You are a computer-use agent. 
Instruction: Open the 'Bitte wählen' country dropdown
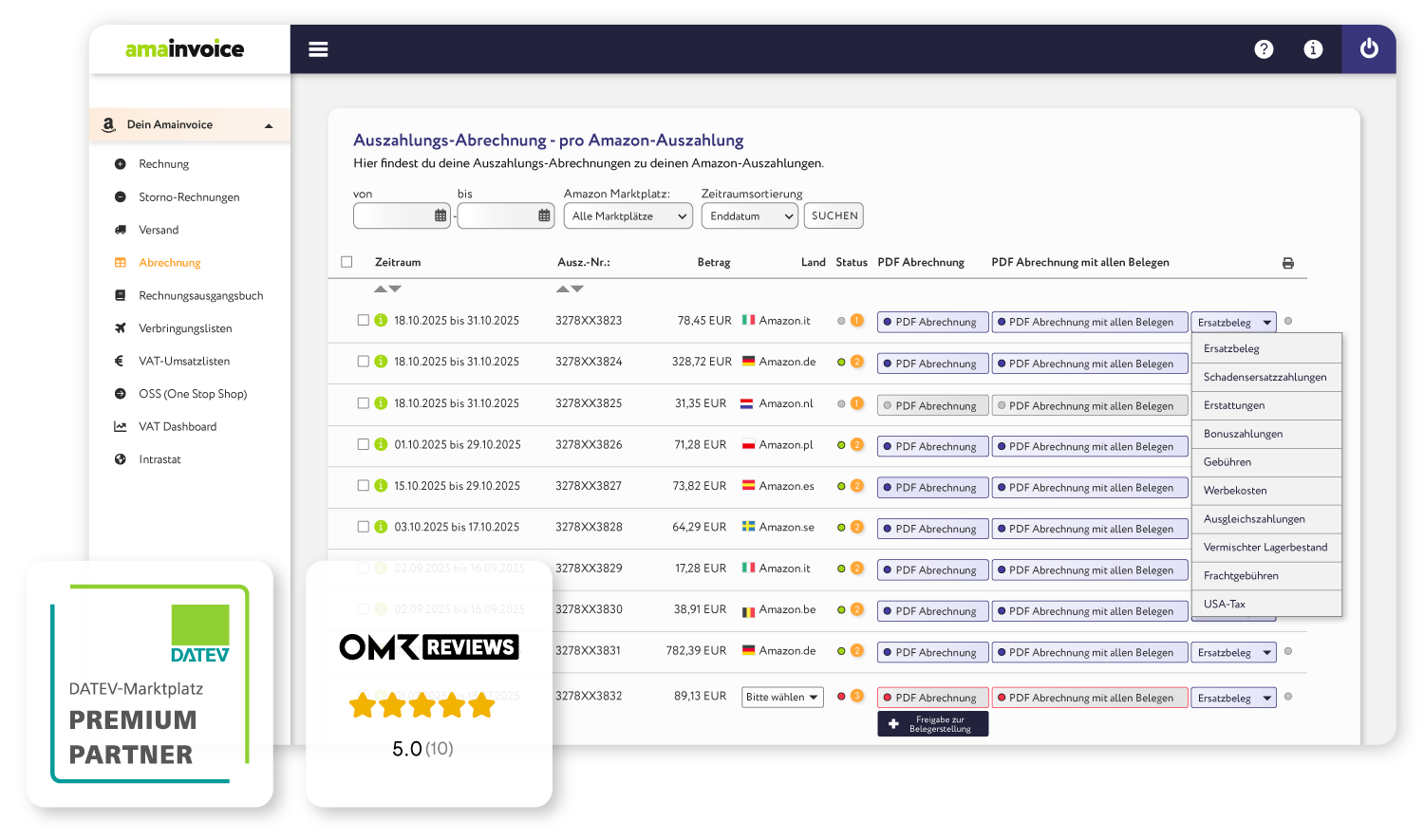point(782,698)
